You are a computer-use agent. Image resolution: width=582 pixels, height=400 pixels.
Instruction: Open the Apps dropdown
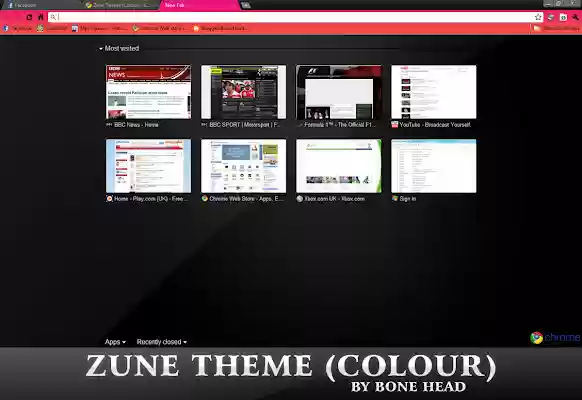pyautogui.click(x=115, y=342)
